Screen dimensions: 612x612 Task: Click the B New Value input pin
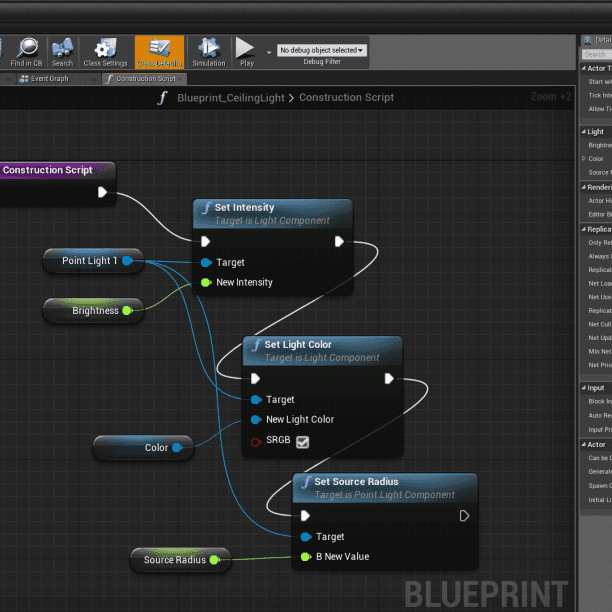[306, 557]
